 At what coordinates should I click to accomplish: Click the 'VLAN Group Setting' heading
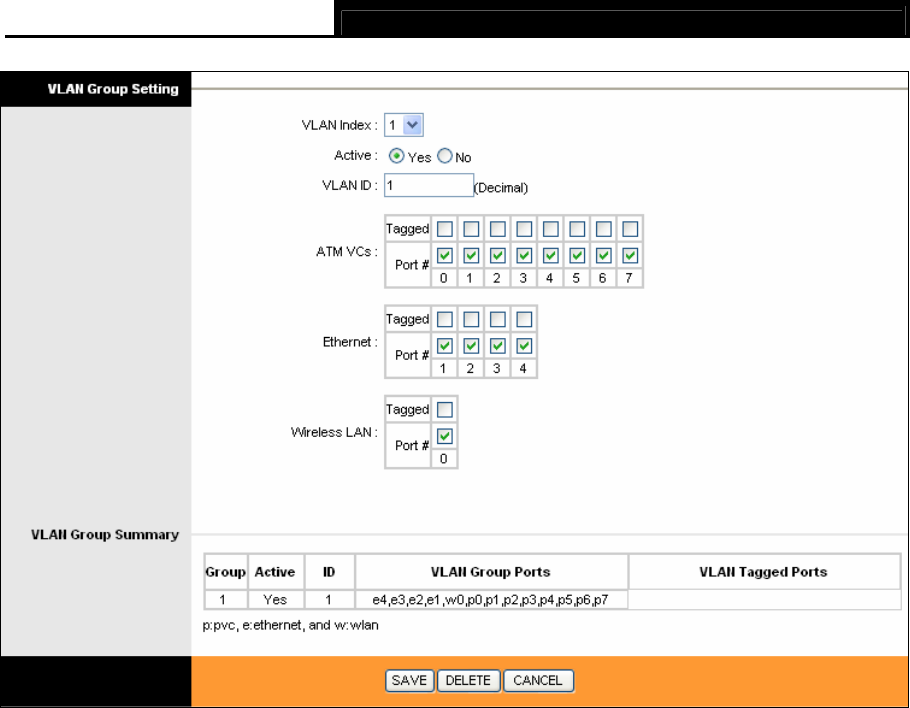[x=113, y=89]
